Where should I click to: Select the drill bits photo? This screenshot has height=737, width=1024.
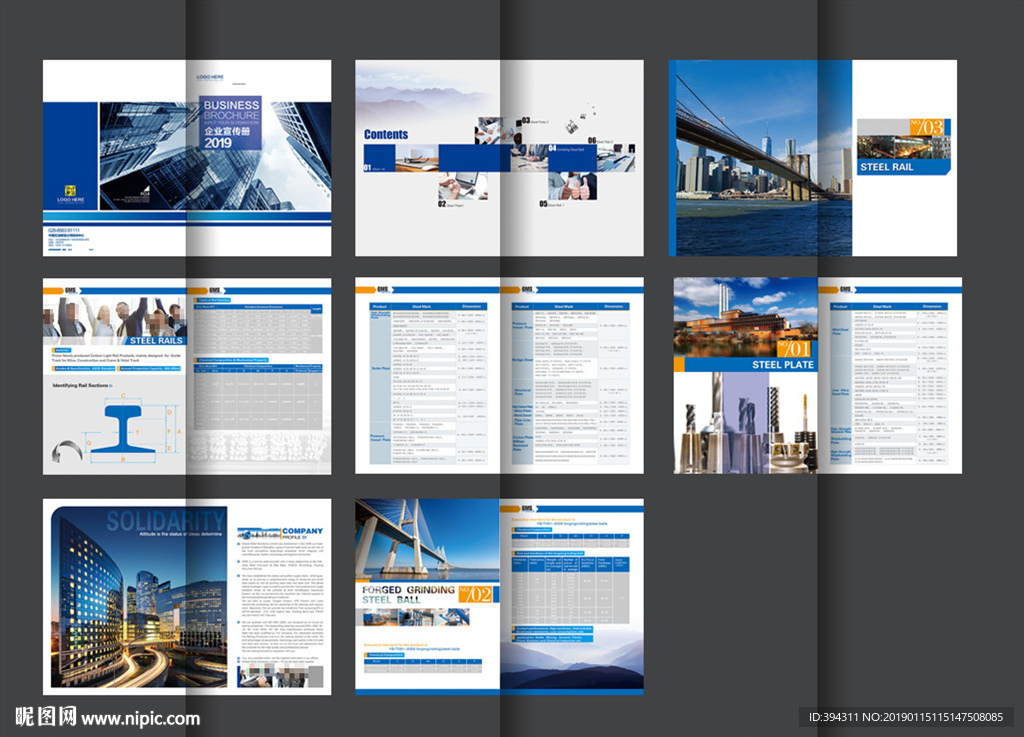coord(745,422)
